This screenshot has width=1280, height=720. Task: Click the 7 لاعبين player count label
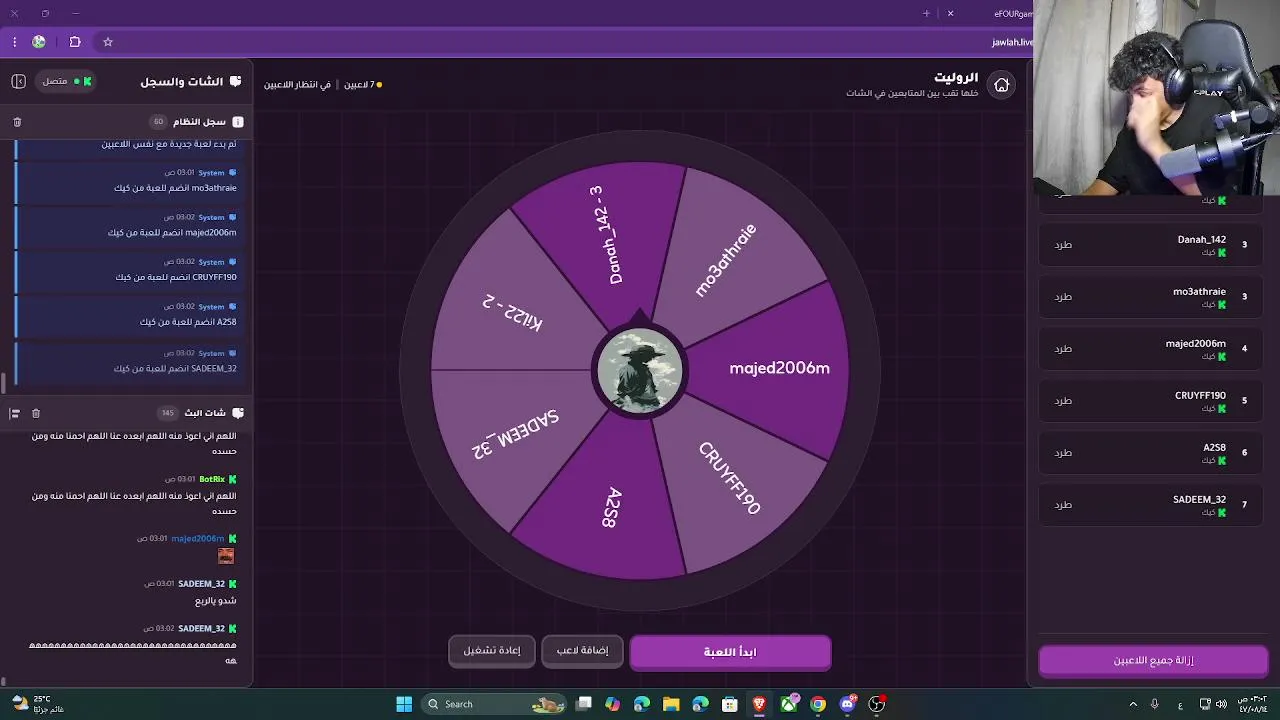359,85
